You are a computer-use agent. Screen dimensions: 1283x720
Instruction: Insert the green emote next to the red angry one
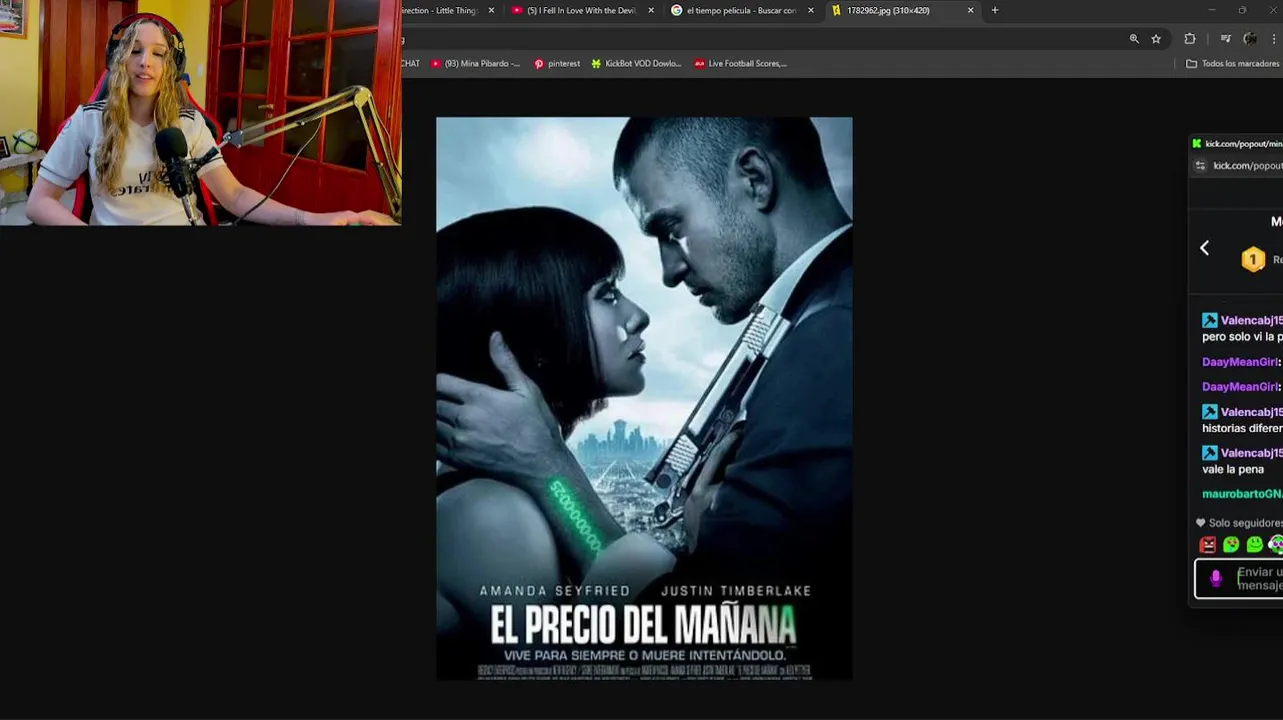(x=1231, y=545)
